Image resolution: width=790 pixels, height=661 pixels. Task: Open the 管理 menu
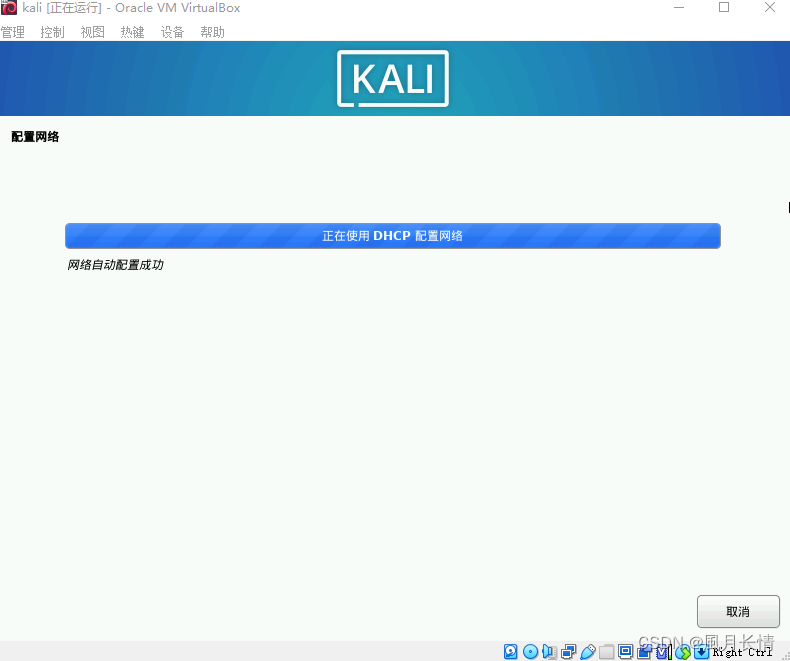click(x=13, y=32)
